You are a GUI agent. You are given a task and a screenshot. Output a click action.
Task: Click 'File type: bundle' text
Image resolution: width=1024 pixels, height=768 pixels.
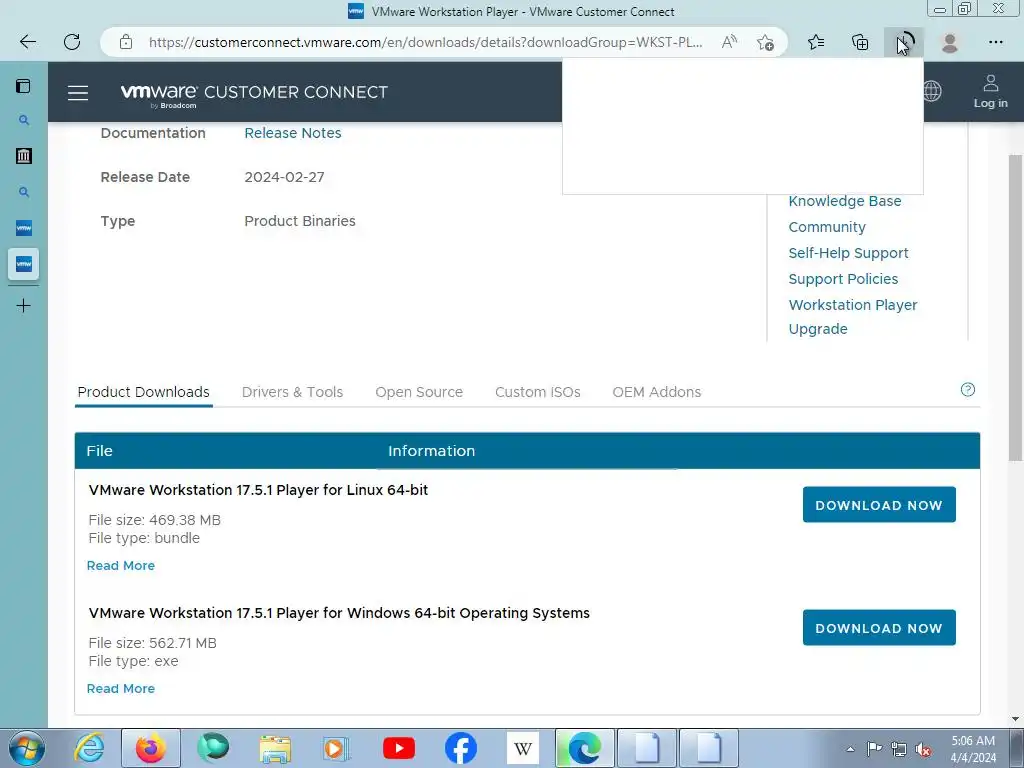(x=144, y=538)
